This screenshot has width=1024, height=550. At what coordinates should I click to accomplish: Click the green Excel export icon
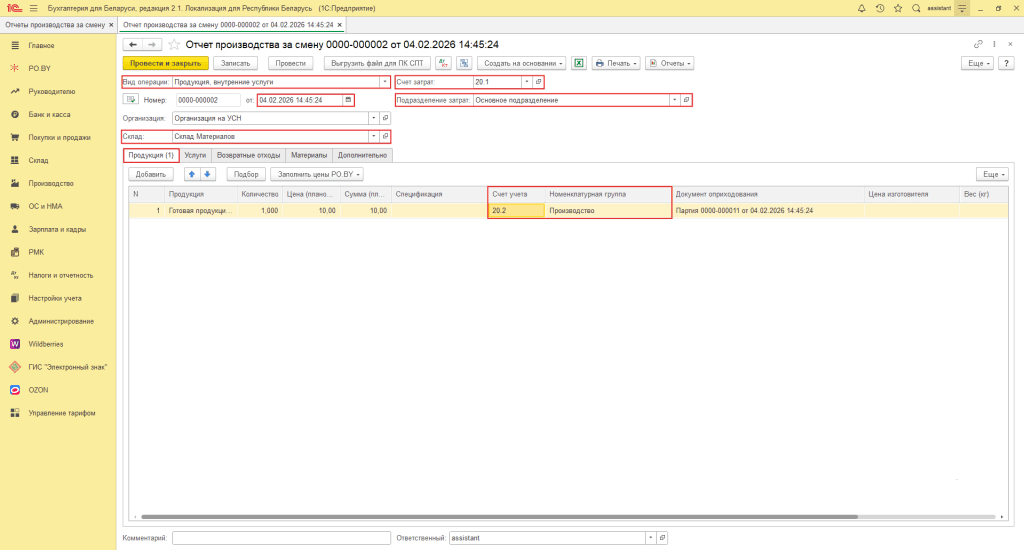pyautogui.click(x=579, y=63)
